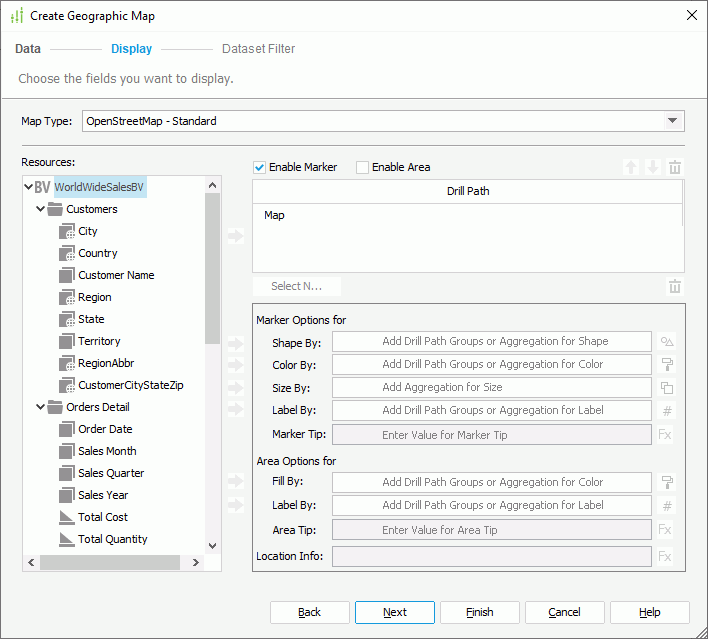Open the Map Type dropdown
Image resolution: width=708 pixels, height=639 pixels.
click(672, 121)
